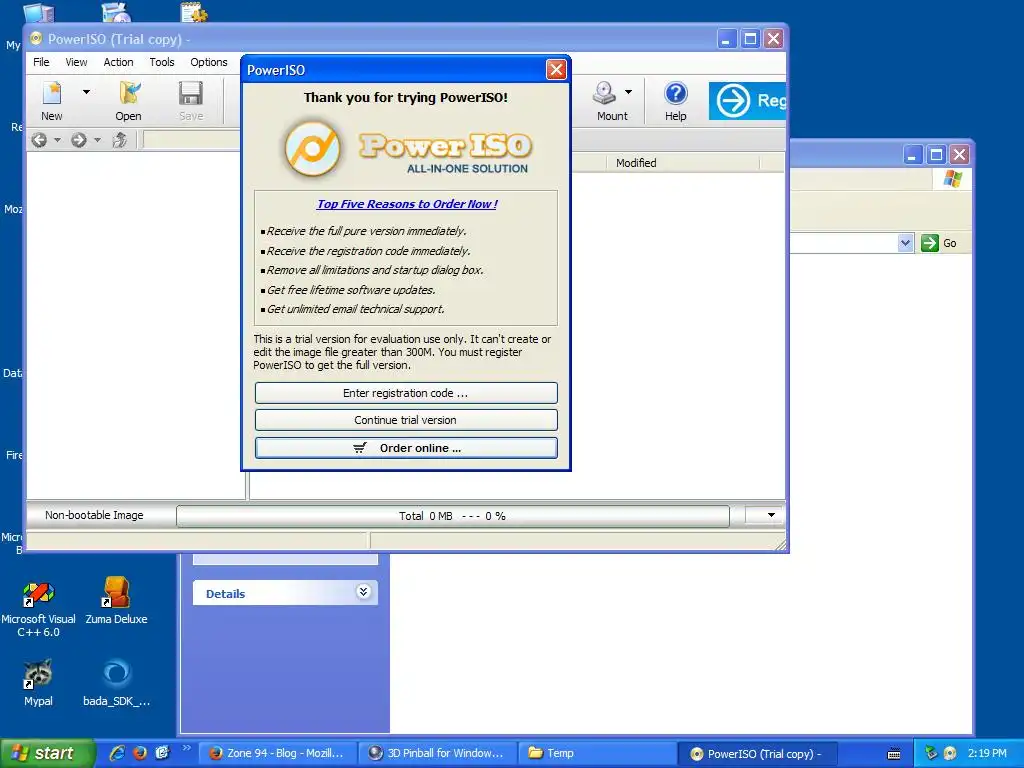Image resolution: width=1024 pixels, height=768 pixels.
Task: Click the Mount drive icon
Action: point(604,93)
